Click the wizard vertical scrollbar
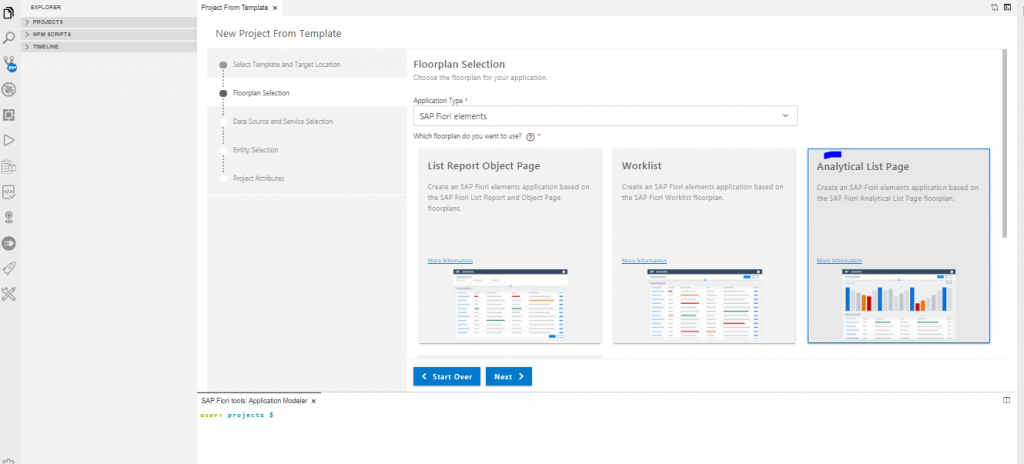The height and width of the screenshot is (464, 1024). click(x=1004, y=144)
